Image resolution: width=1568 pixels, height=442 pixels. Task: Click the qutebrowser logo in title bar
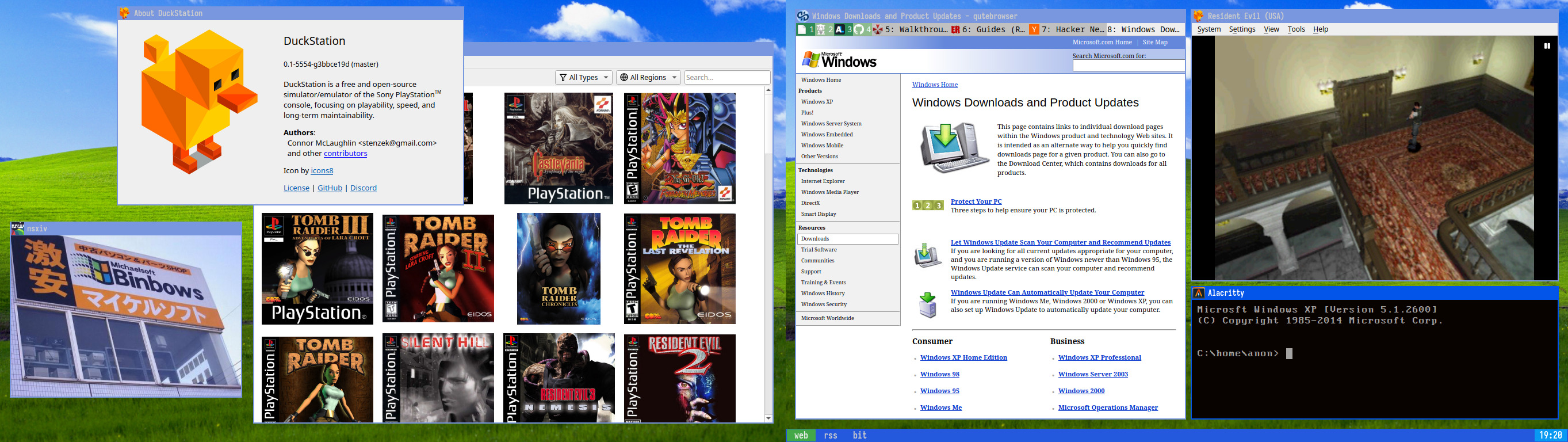click(x=803, y=16)
